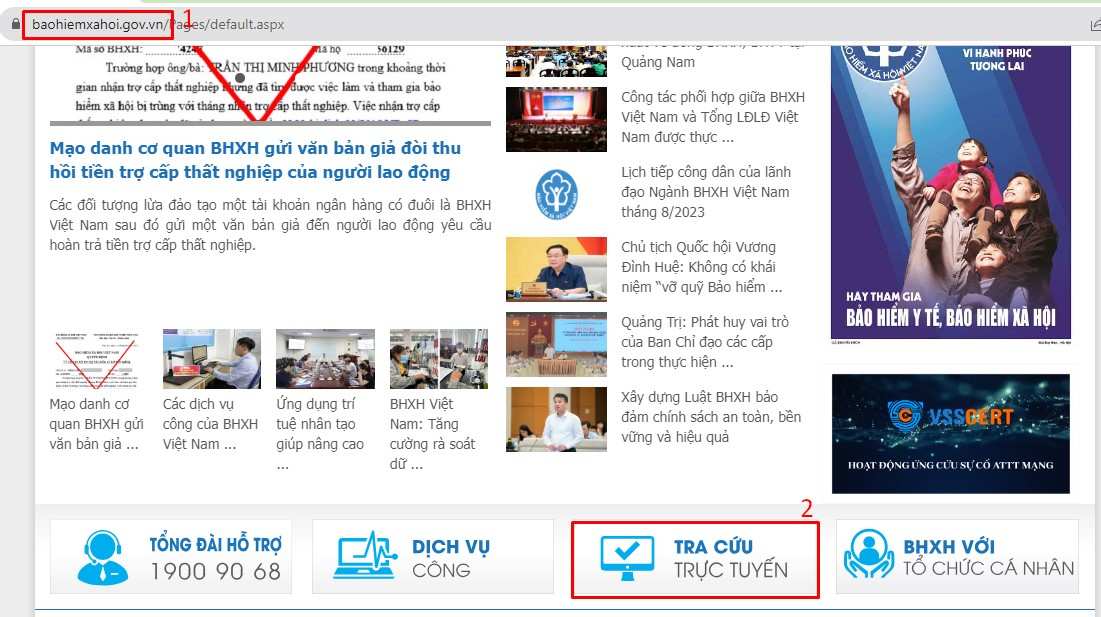
Task: Open thumbnail for BHXH Việt Nam: Tăng cường rà soát
Action: coord(439,359)
